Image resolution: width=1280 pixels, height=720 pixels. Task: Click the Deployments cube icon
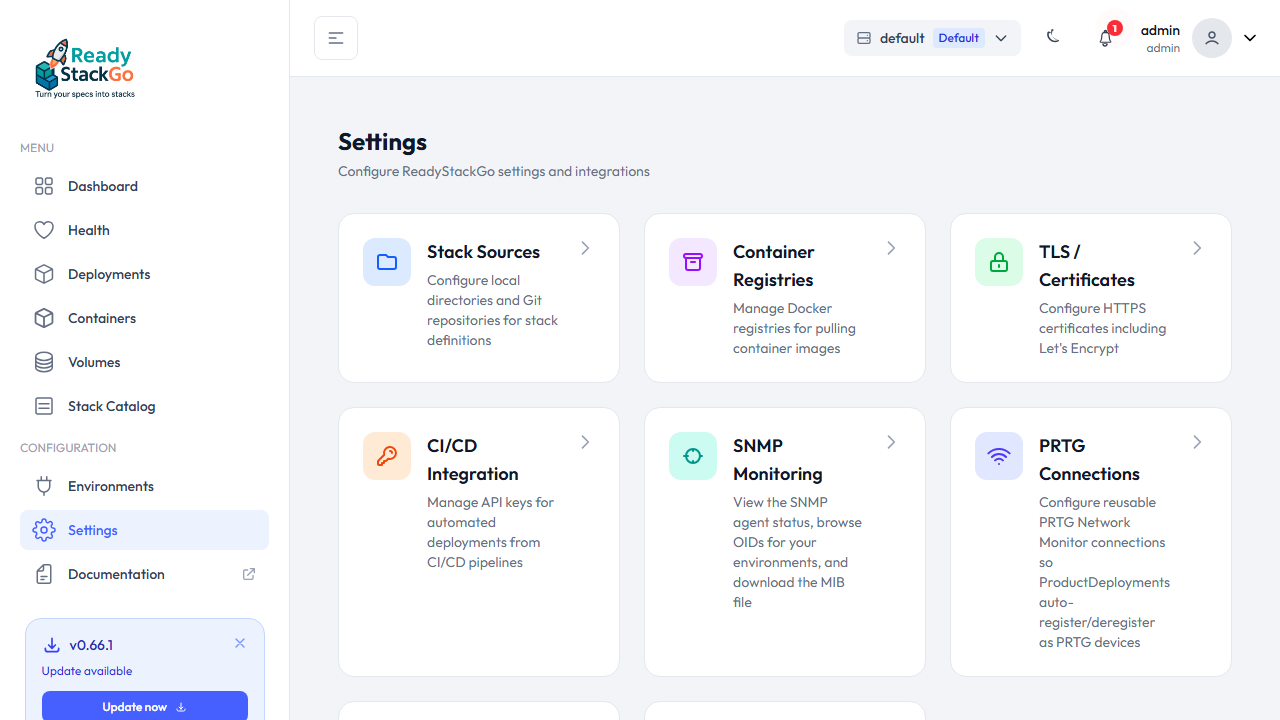point(44,274)
